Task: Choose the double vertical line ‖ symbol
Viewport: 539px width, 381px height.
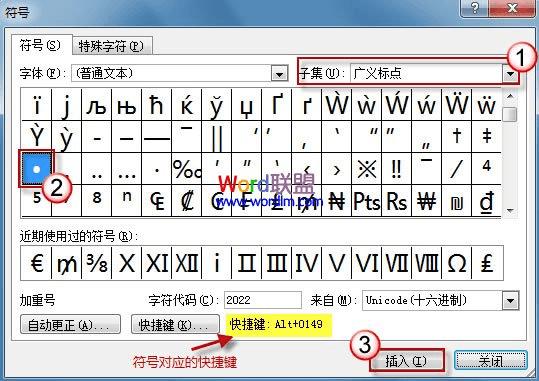Action: [x=217, y=137]
